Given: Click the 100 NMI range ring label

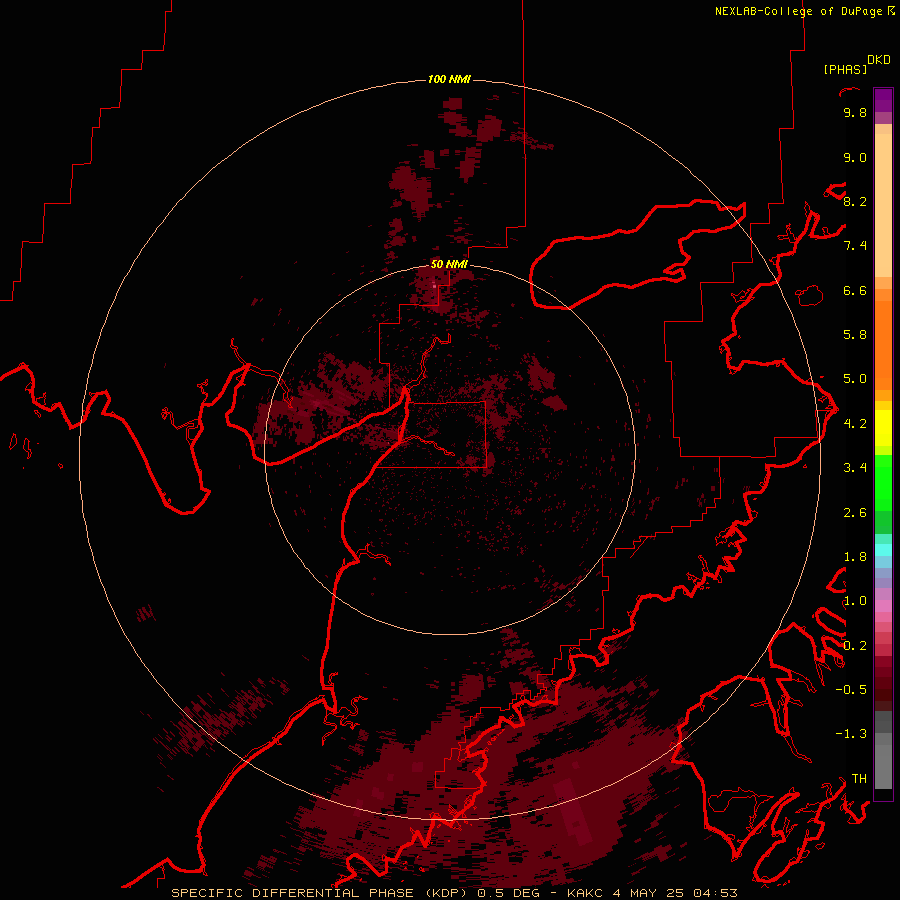Looking at the screenshot, I should [449, 79].
